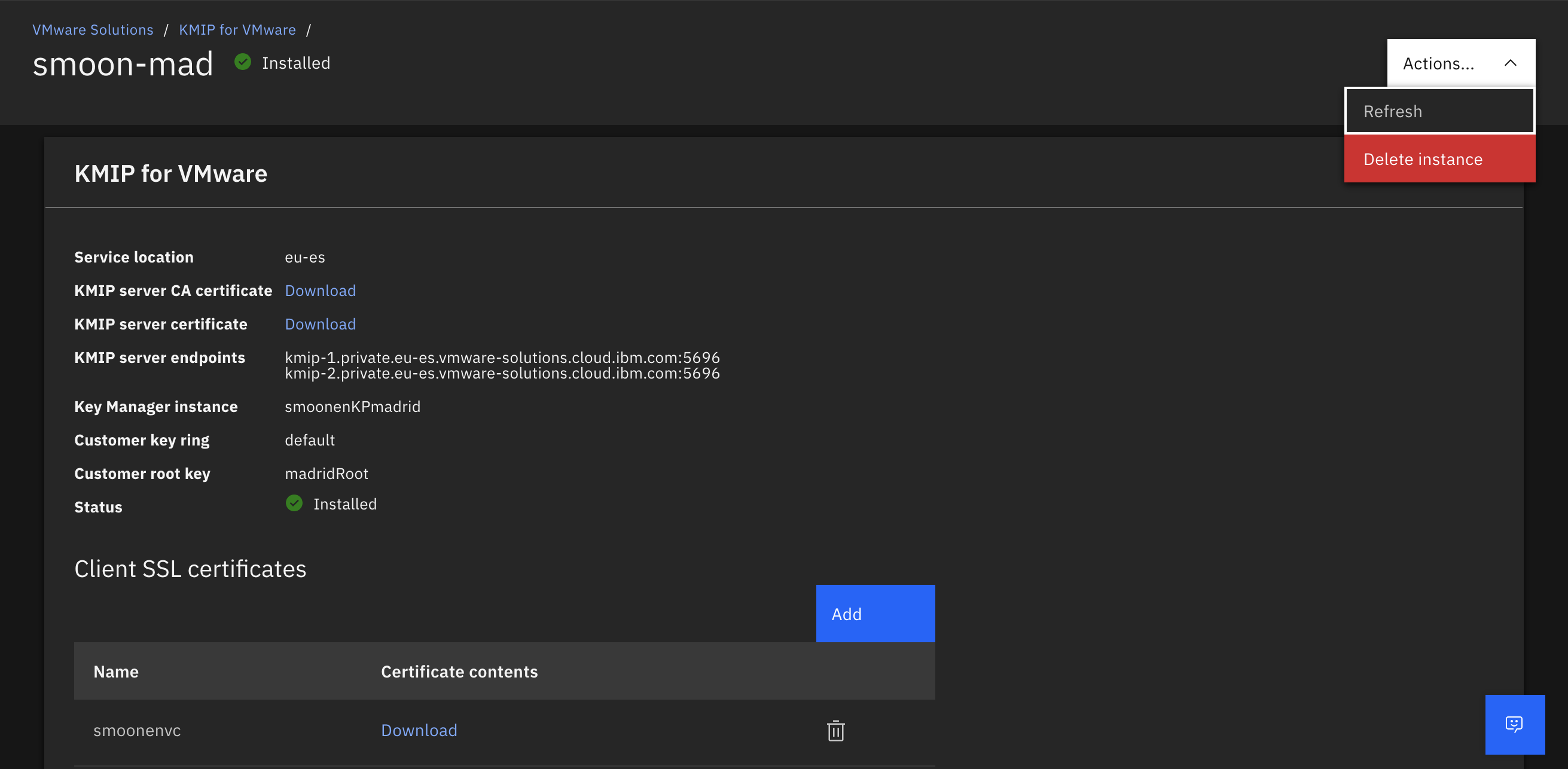Click the smoonenvc certificate name cell
Screen dimensions: 1568x769
[x=137, y=730]
